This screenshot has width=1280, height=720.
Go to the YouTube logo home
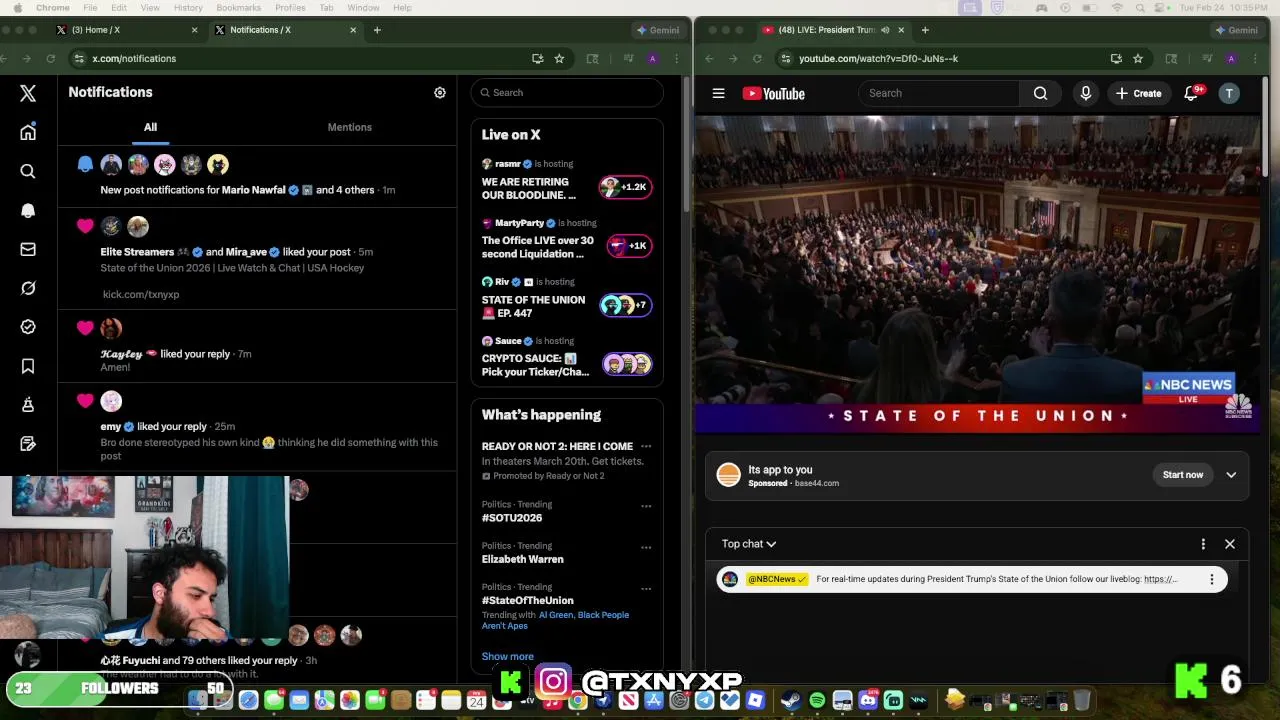[773, 93]
